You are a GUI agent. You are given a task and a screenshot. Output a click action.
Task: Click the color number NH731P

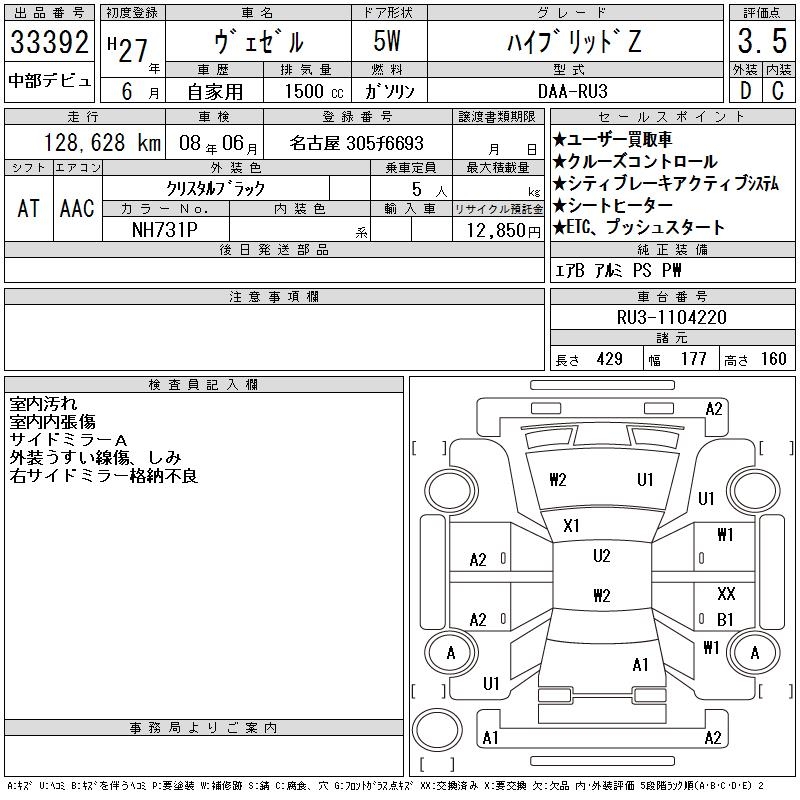point(164,230)
